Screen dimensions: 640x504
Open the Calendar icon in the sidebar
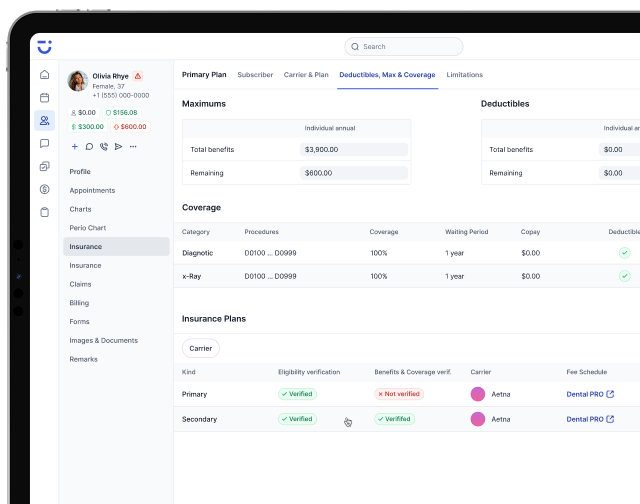click(44, 98)
